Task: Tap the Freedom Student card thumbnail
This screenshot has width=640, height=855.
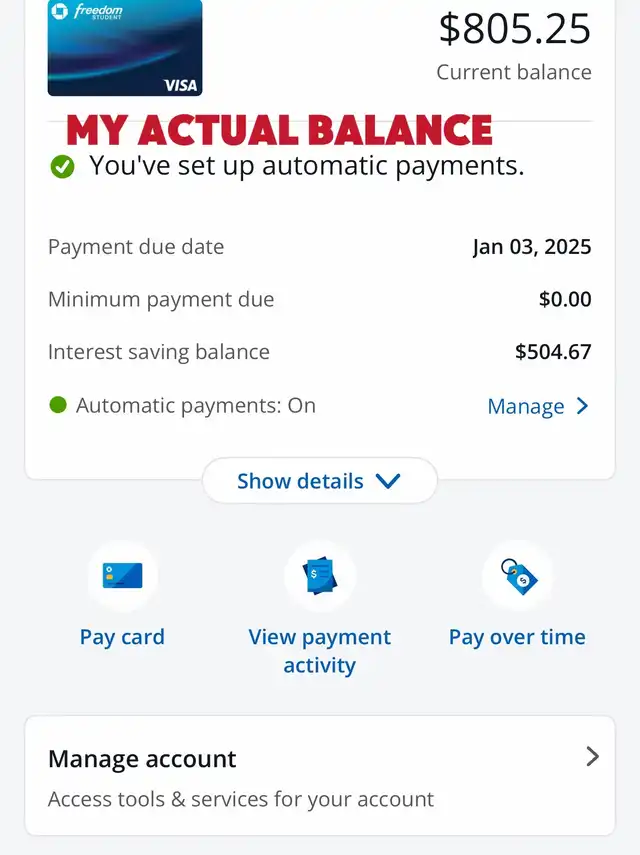Action: point(125,47)
